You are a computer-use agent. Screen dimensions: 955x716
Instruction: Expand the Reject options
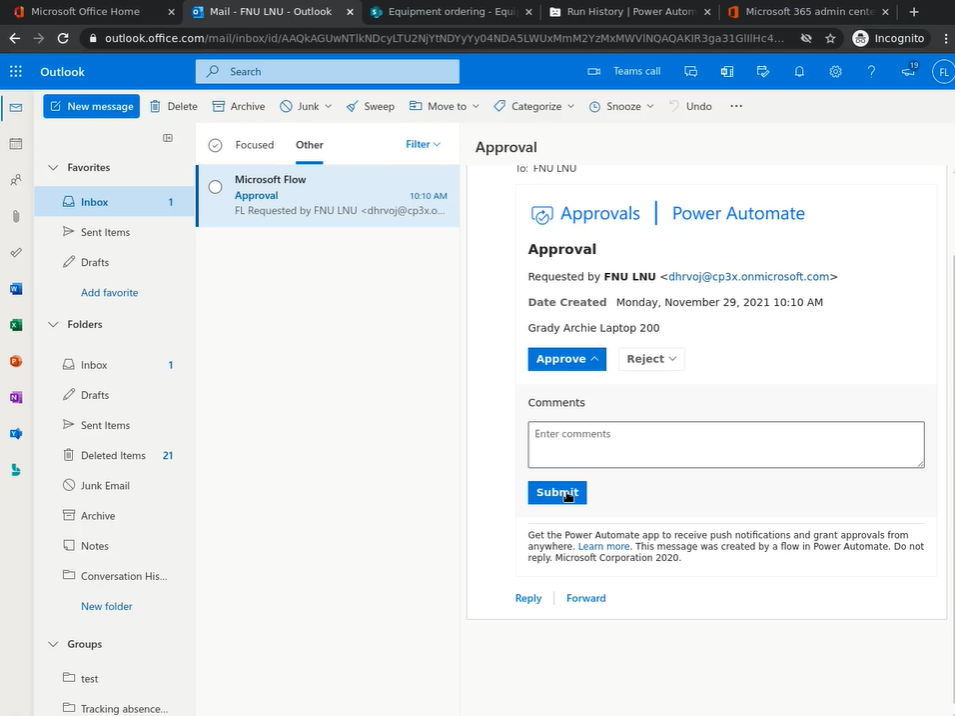651,359
